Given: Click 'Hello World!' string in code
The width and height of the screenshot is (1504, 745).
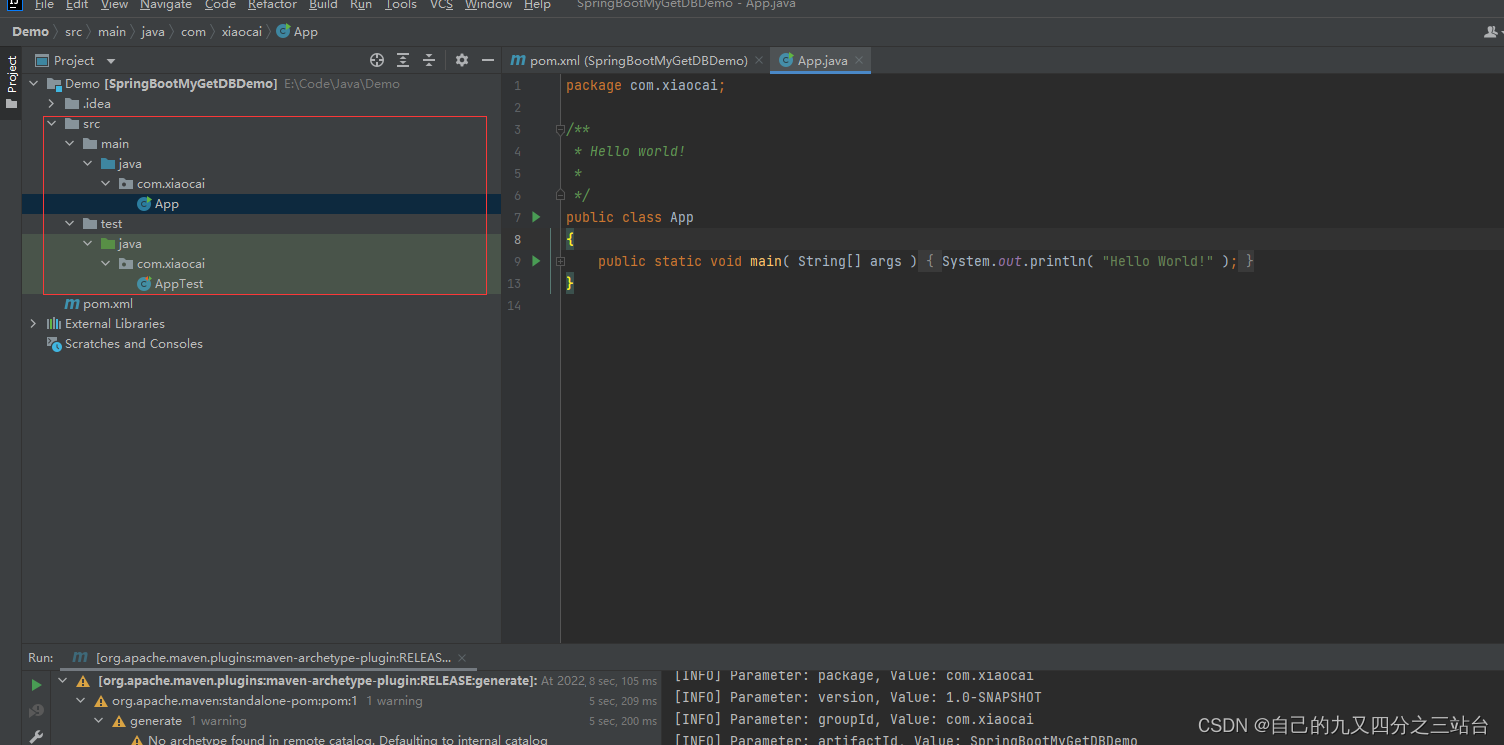Looking at the screenshot, I should 1158,261.
